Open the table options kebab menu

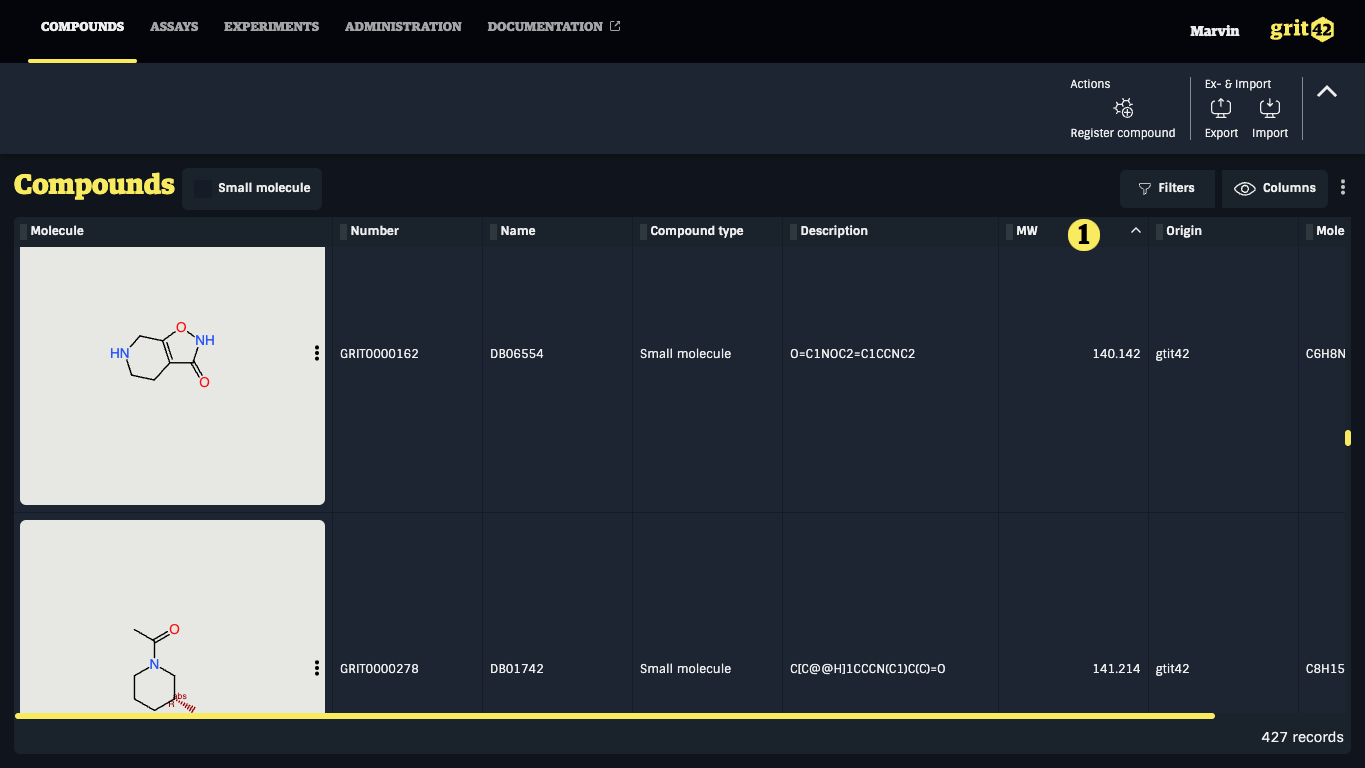(x=1343, y=187)
